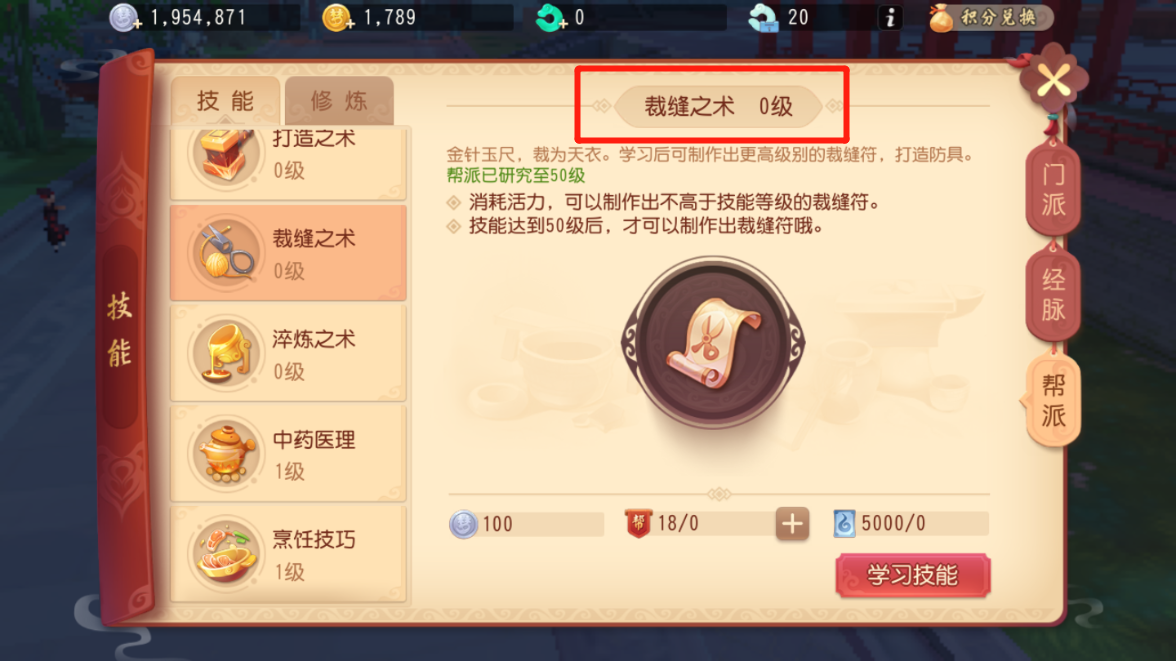Open the 门派 side tab
Viewport: 1176px width, 661px height.
click(1053, 190)
